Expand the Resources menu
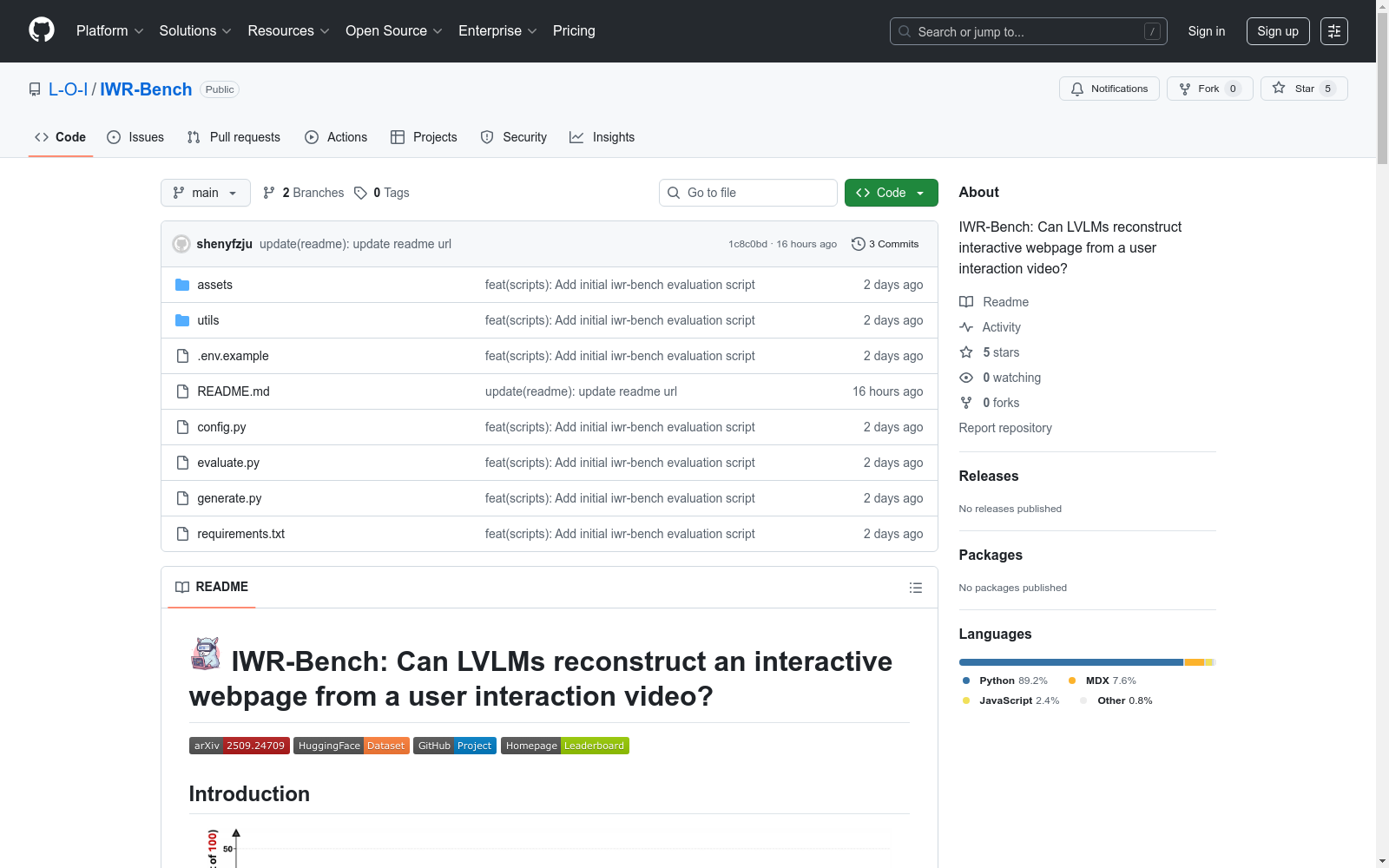The width and height of the screenshot is (1389, 868). pyautogui.click(x=289, y=30)
